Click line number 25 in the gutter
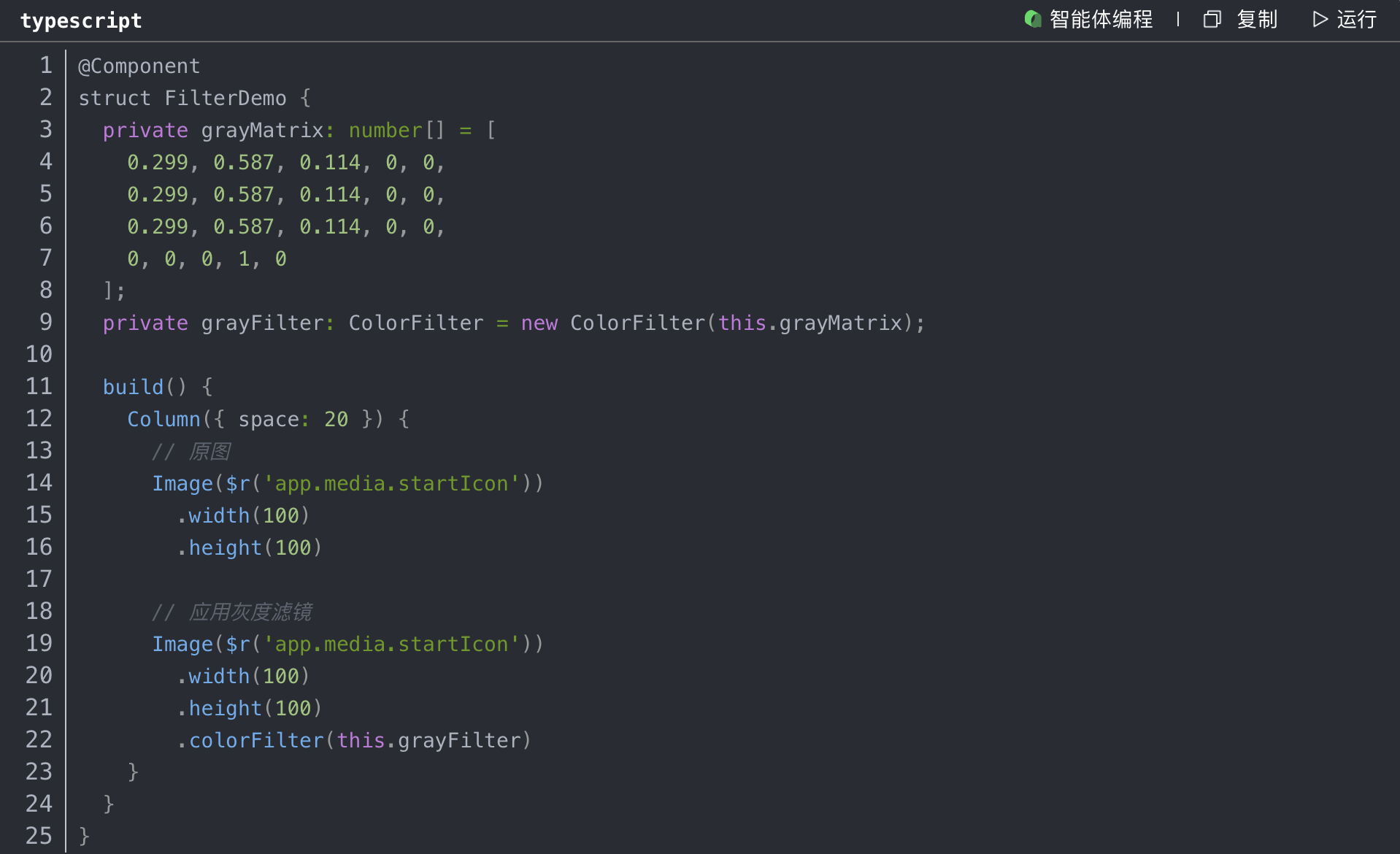Viewport: 1400px width, 854px height. (39, 836)
